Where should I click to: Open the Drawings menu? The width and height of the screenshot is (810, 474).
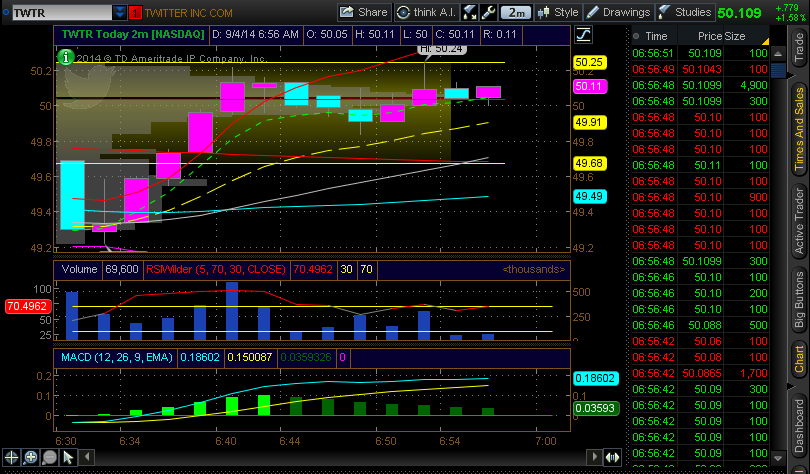pyautogui.click(x=619, y=12)
